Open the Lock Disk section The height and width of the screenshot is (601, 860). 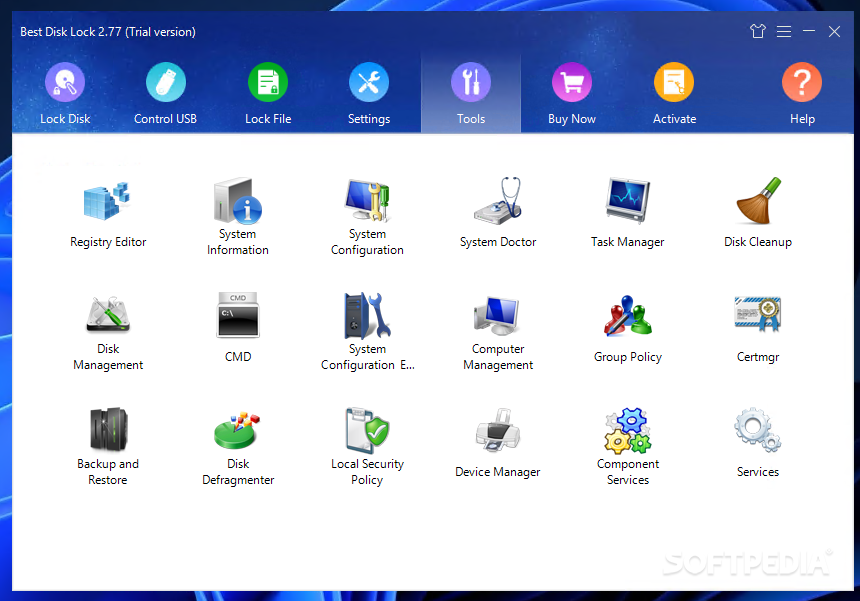pyautogui.click(x=65, y=94)
